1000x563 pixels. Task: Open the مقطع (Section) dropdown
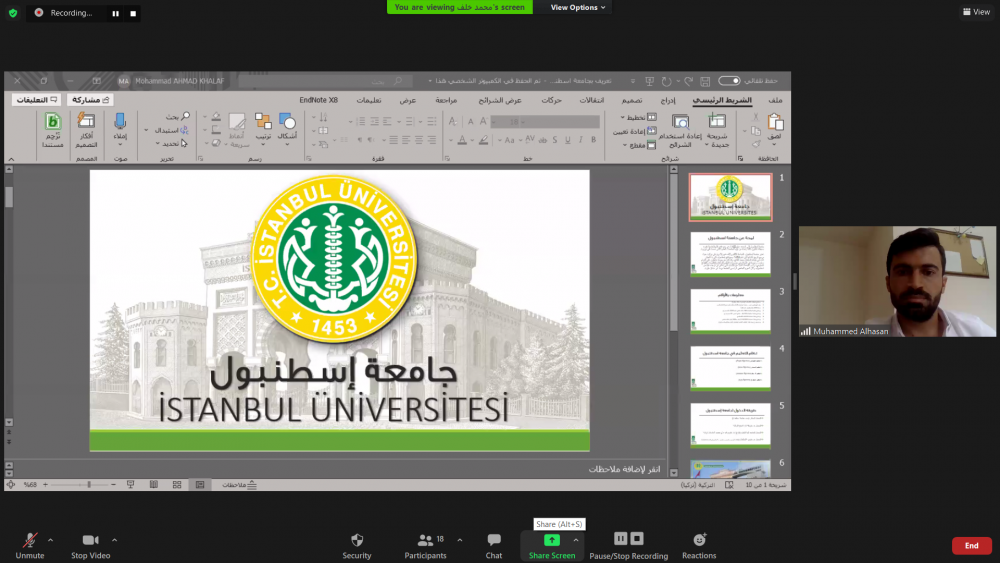pyautogui.click(x=640, y=145)
